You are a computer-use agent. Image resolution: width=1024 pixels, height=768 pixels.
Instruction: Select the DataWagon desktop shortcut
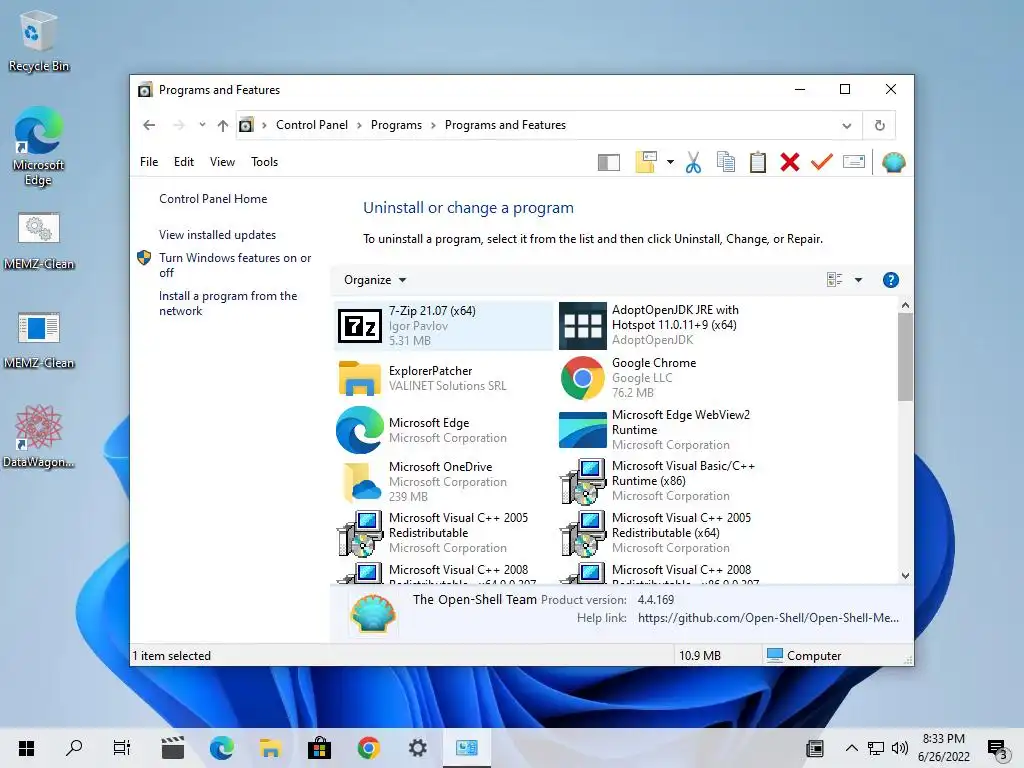[39, 436]
